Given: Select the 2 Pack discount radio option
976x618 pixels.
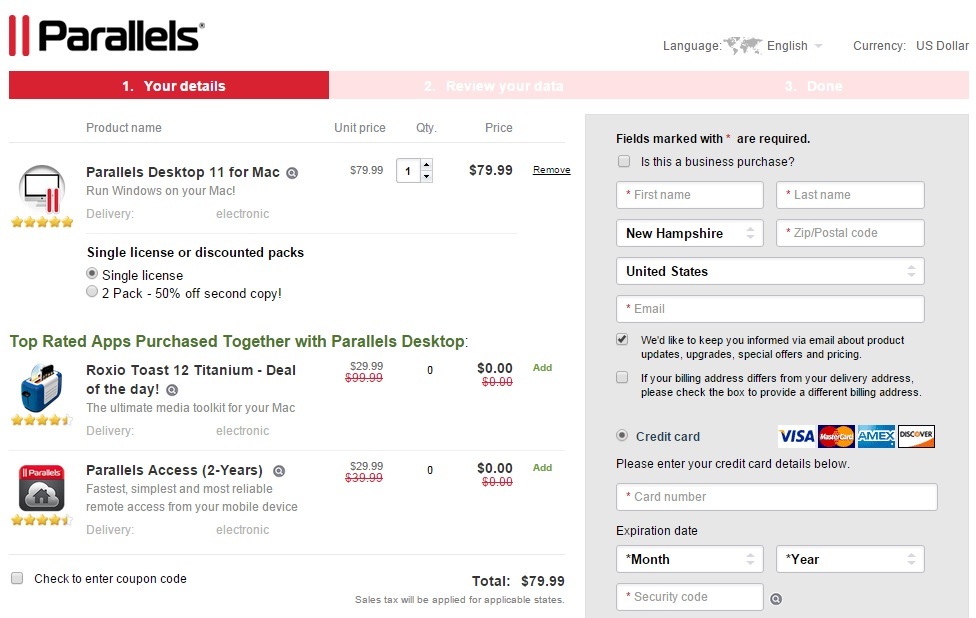Looking at the screenshot, I should 93,293.
